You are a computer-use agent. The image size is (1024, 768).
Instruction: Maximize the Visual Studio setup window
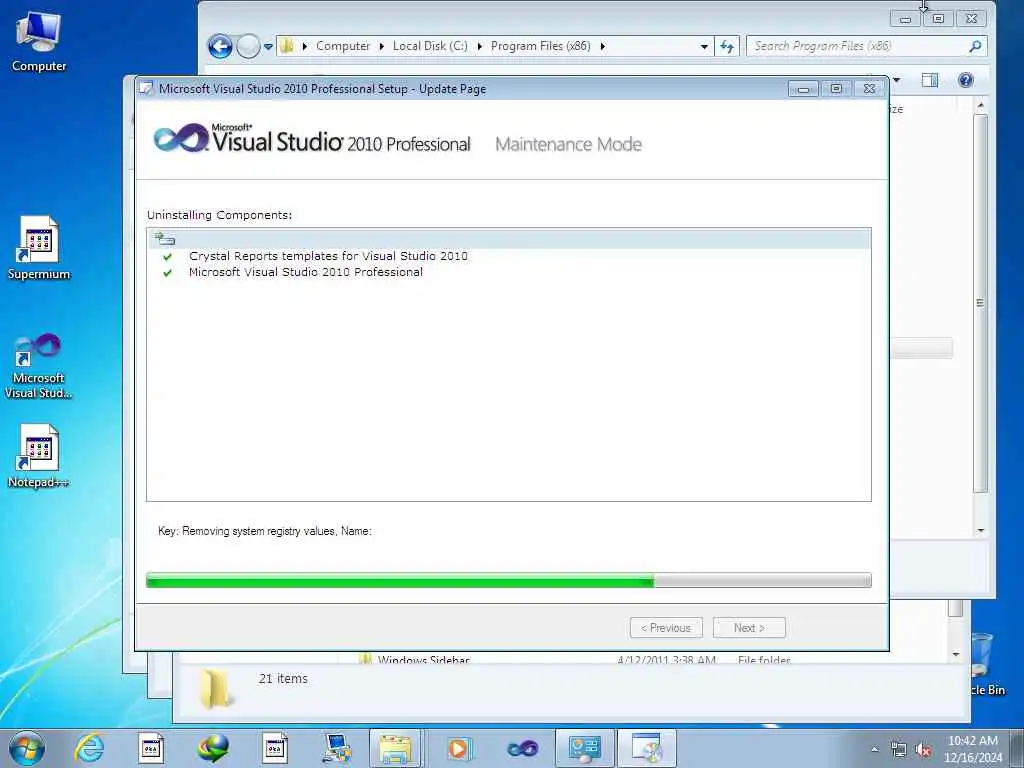[x=836, y=89]
